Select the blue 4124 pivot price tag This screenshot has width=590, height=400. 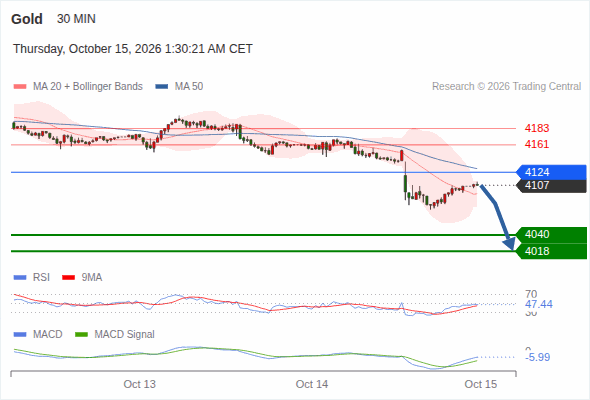[552, 172]
